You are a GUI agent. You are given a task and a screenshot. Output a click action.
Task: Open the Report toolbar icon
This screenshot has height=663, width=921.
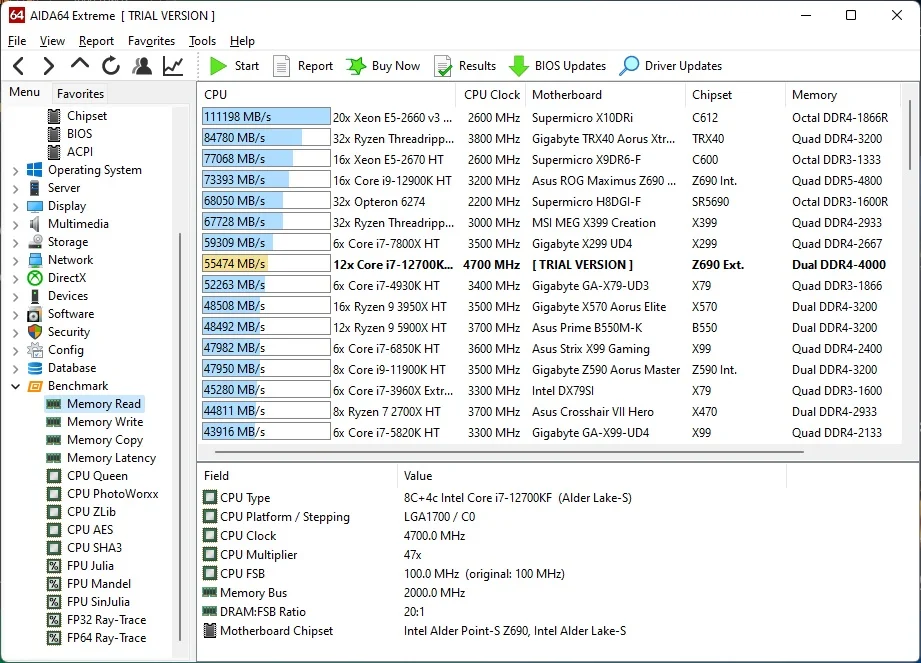tap(281, 66)
